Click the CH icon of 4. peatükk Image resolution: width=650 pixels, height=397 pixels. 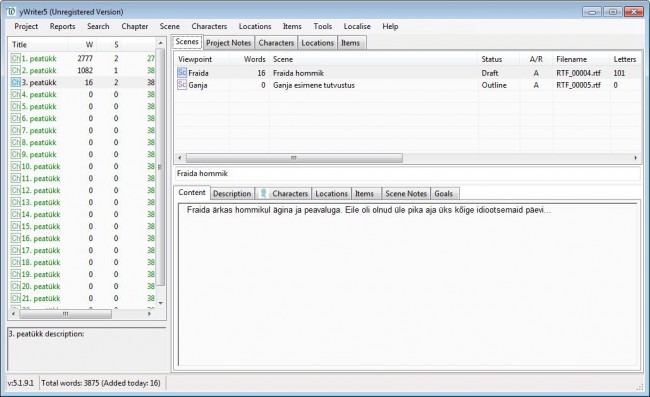pos(15,94)
